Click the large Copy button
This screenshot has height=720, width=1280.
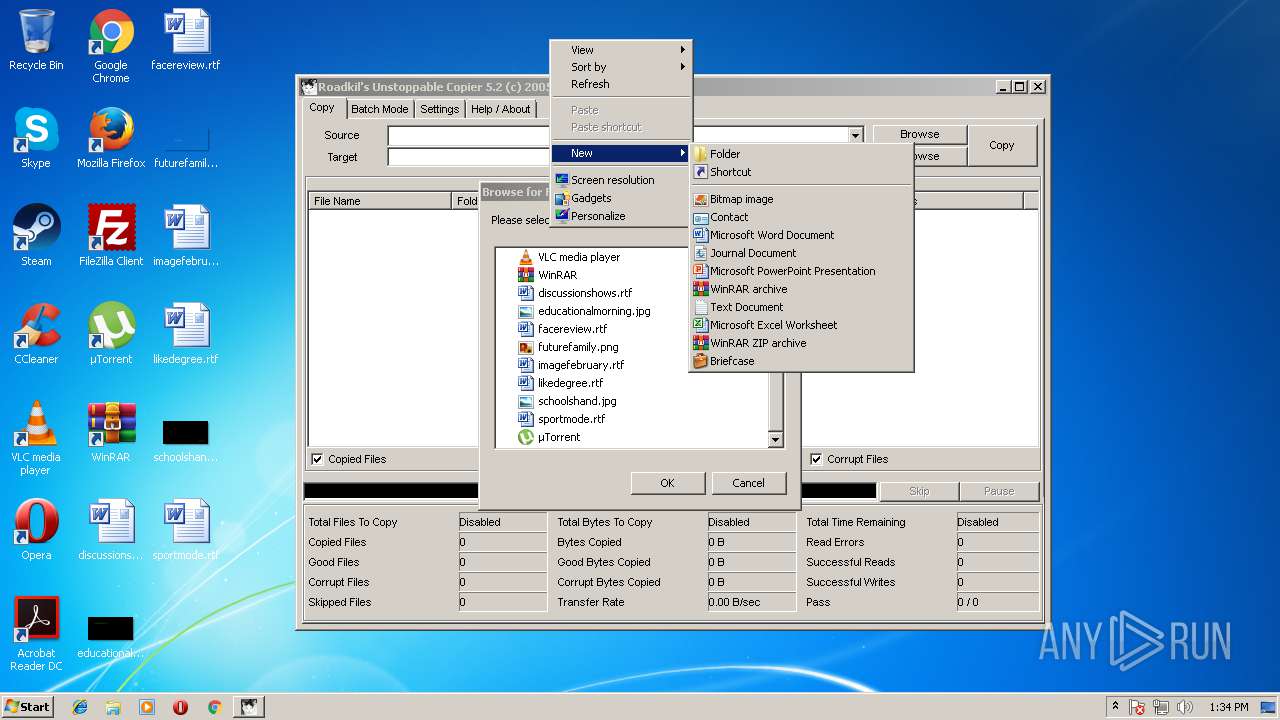(1002, 145)
